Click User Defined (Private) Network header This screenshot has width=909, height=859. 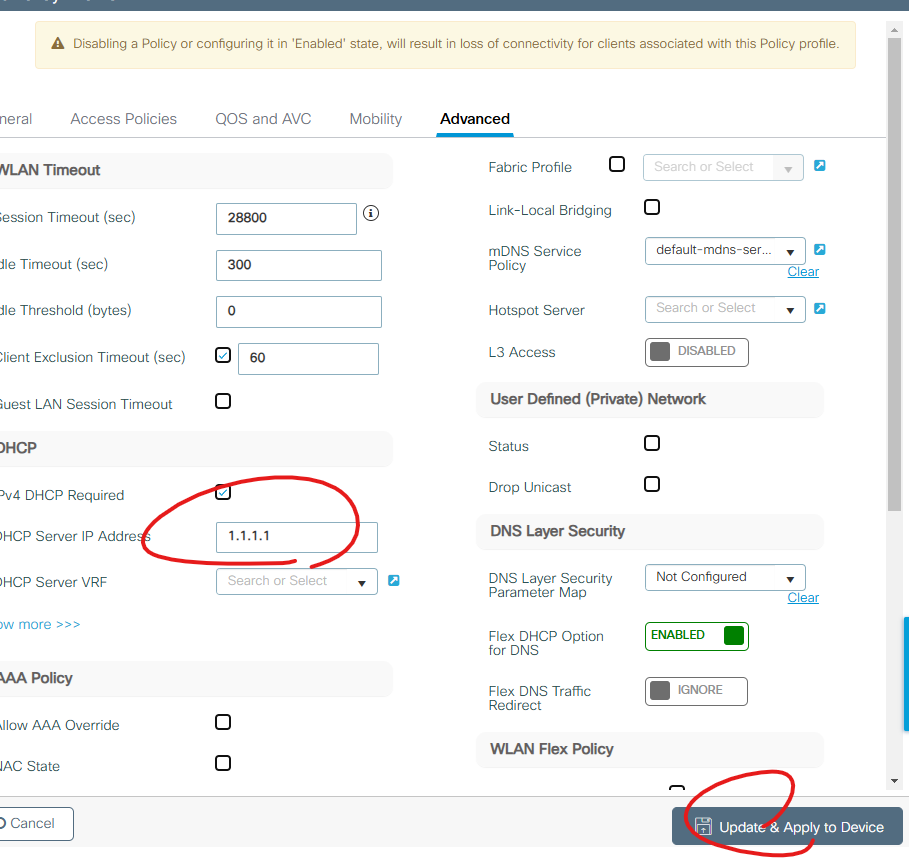(x=650, y=399)
